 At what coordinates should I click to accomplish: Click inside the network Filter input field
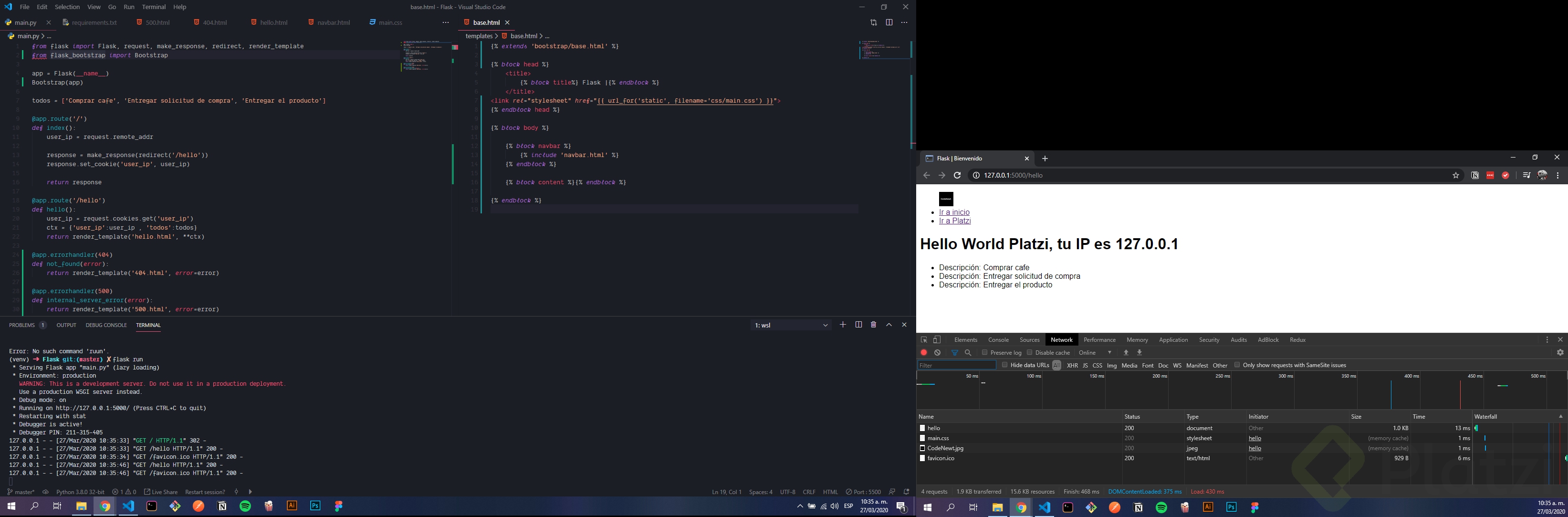pyautogui.click(x=957, y=365)
